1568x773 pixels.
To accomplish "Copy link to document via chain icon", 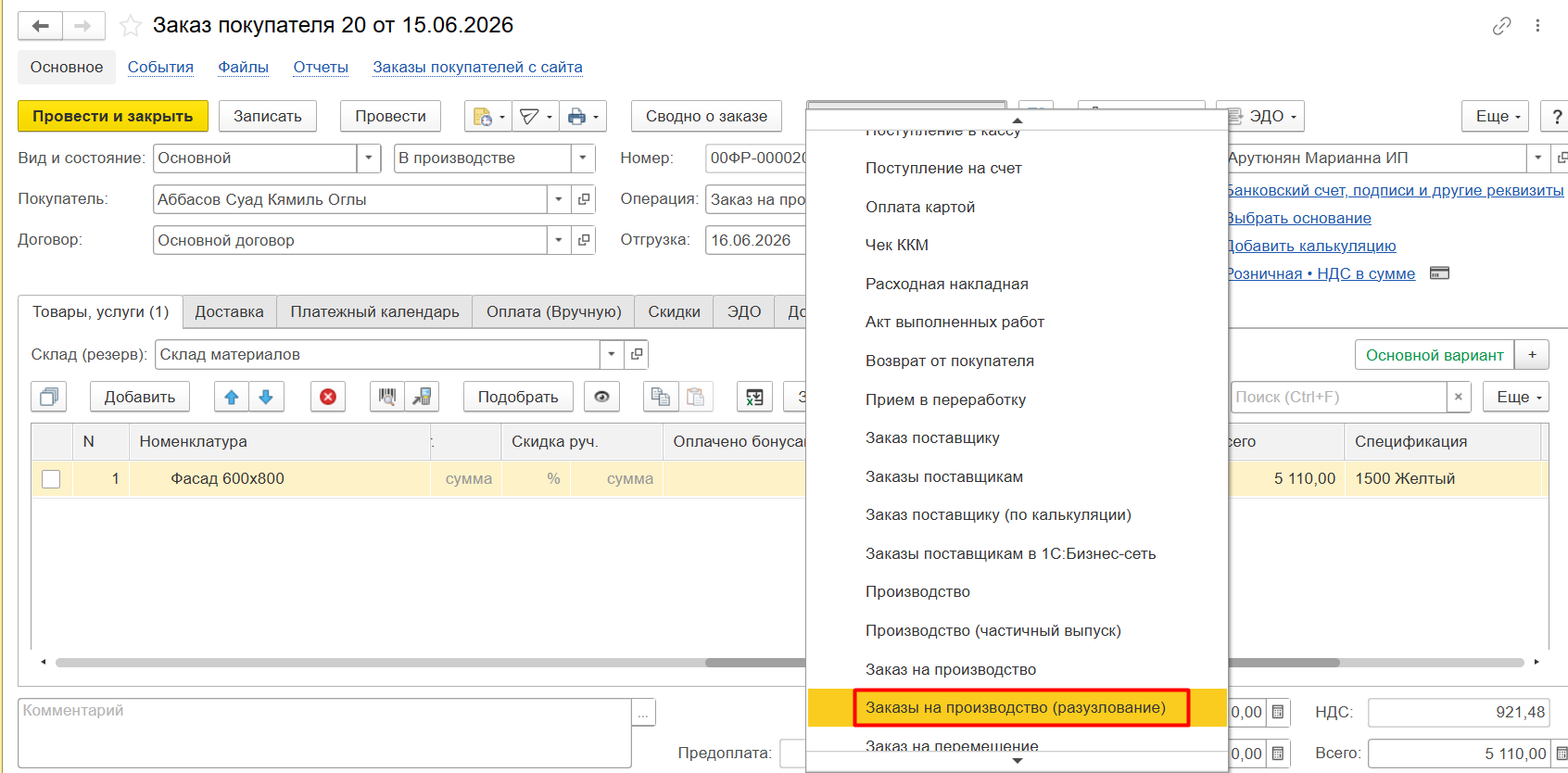I will [x=1501, y=26].
